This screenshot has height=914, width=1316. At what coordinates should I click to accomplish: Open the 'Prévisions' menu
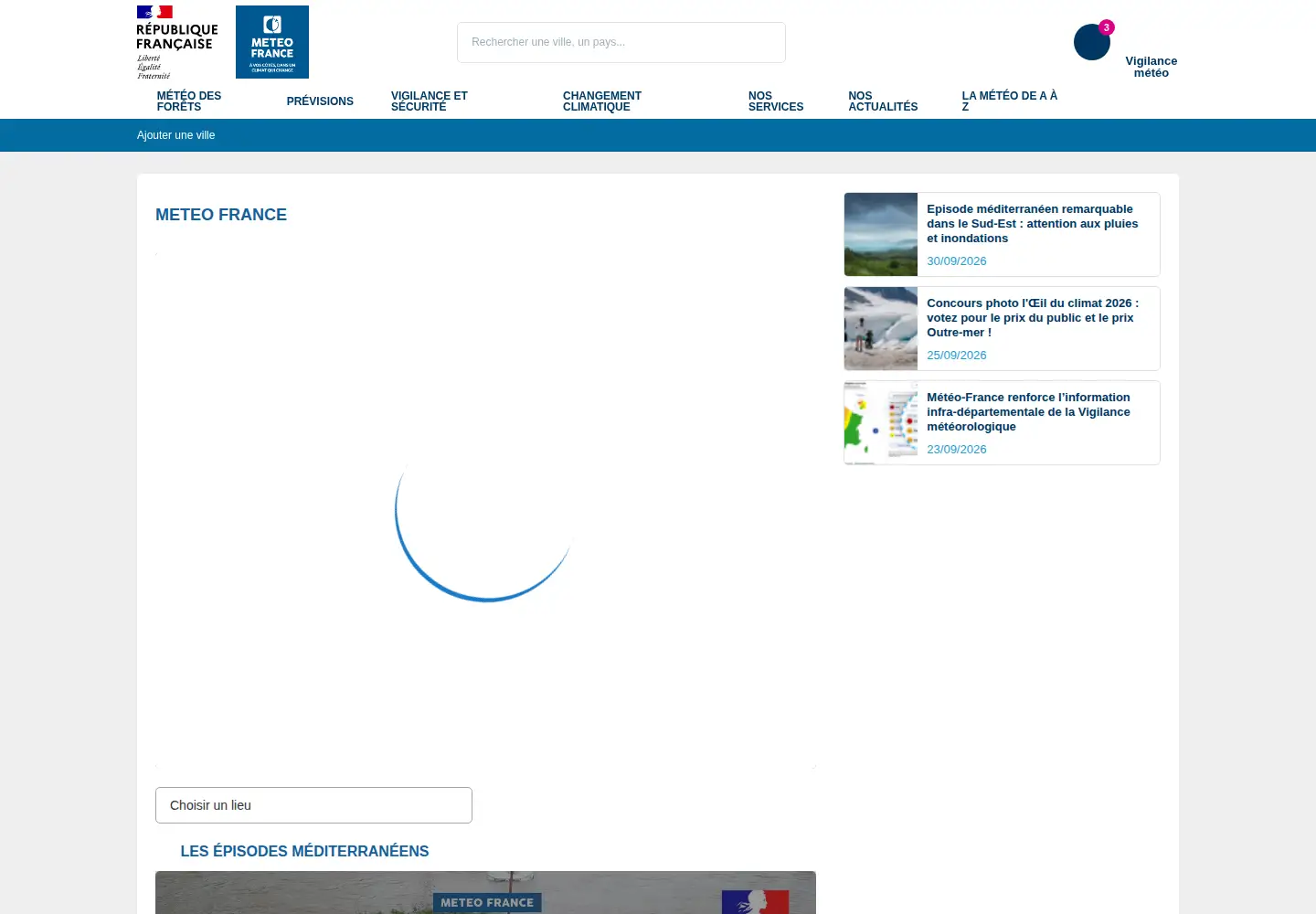[320, 101]
